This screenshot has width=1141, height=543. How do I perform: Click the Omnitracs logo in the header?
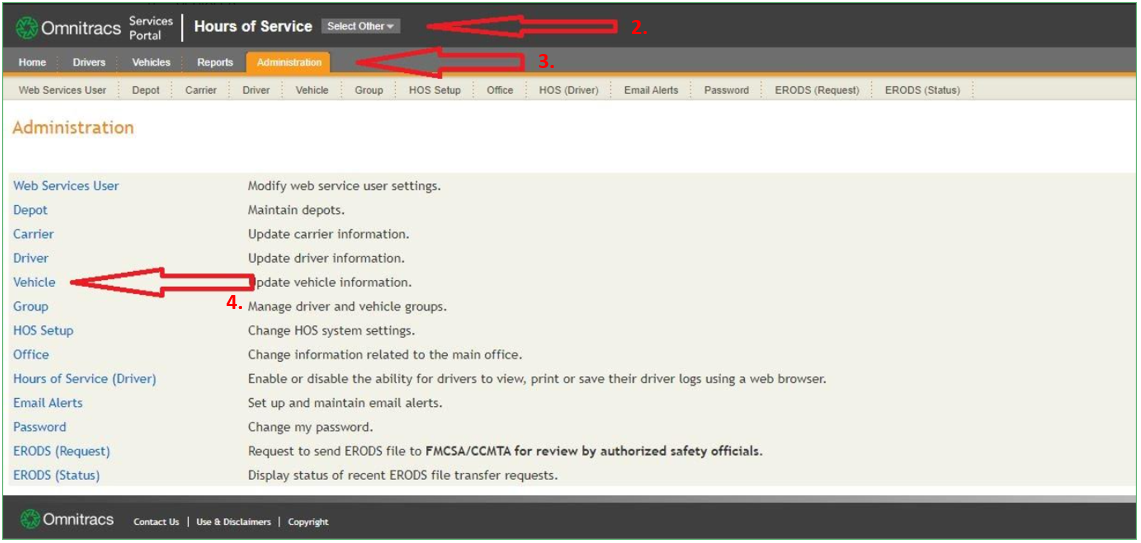[x=69, y=27]
